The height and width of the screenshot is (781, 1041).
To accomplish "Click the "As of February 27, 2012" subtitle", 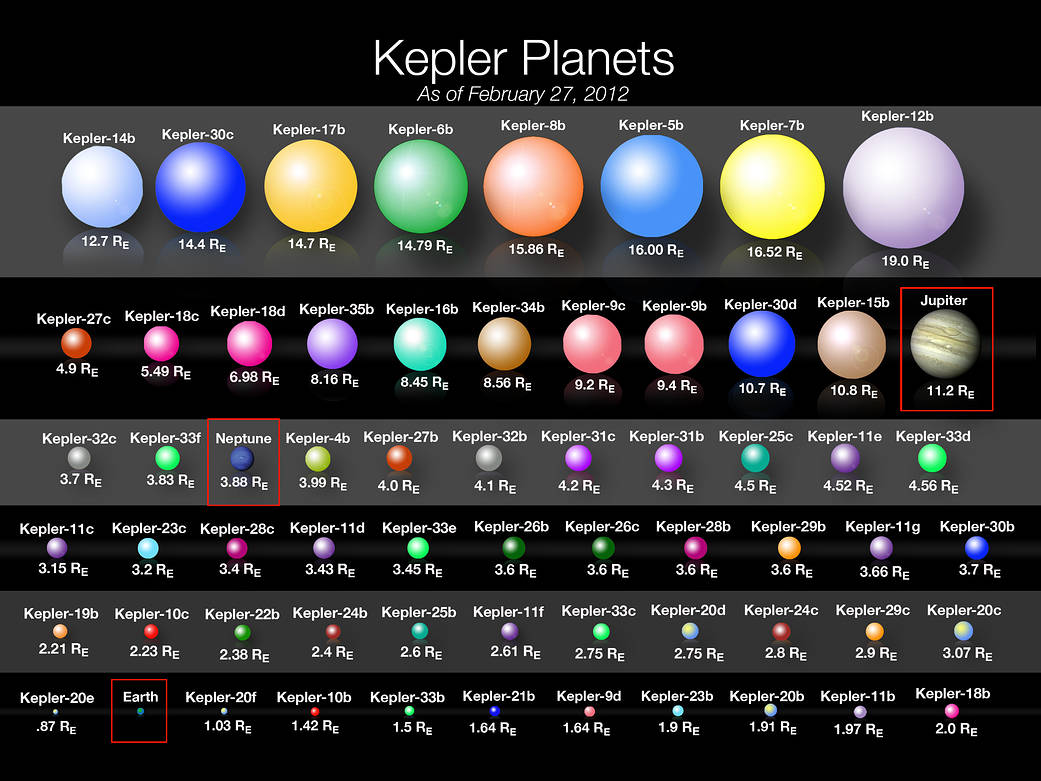I will (522, 94).
